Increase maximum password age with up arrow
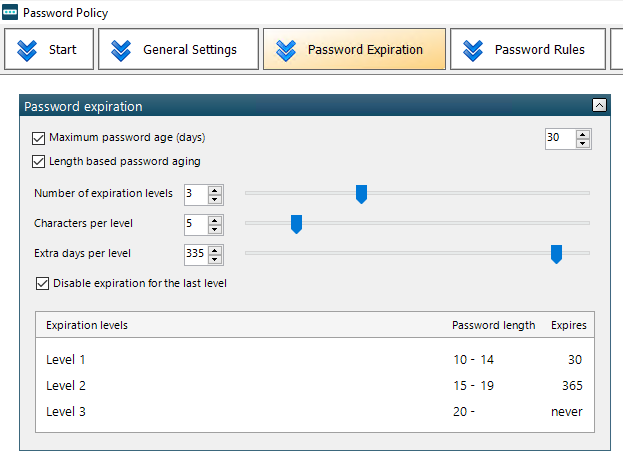The height and width of the screenshot is (459, 623). tap(582, 134)
